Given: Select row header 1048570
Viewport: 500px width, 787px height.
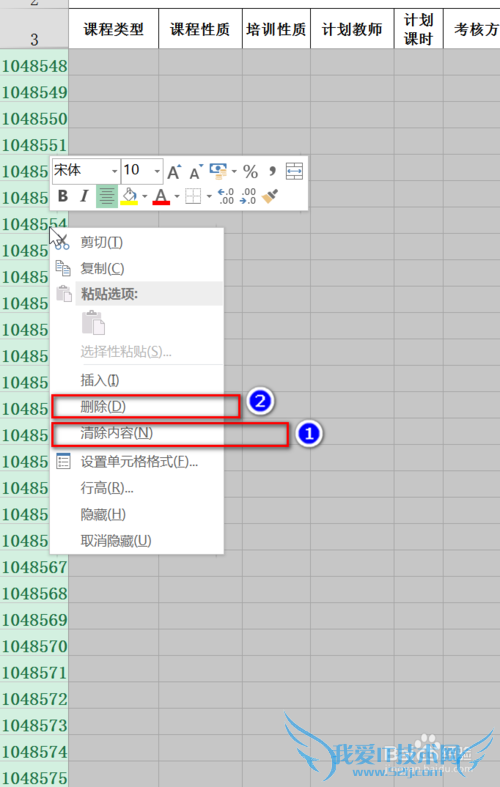Looking at the screenshot, I should tap(34, 646).
